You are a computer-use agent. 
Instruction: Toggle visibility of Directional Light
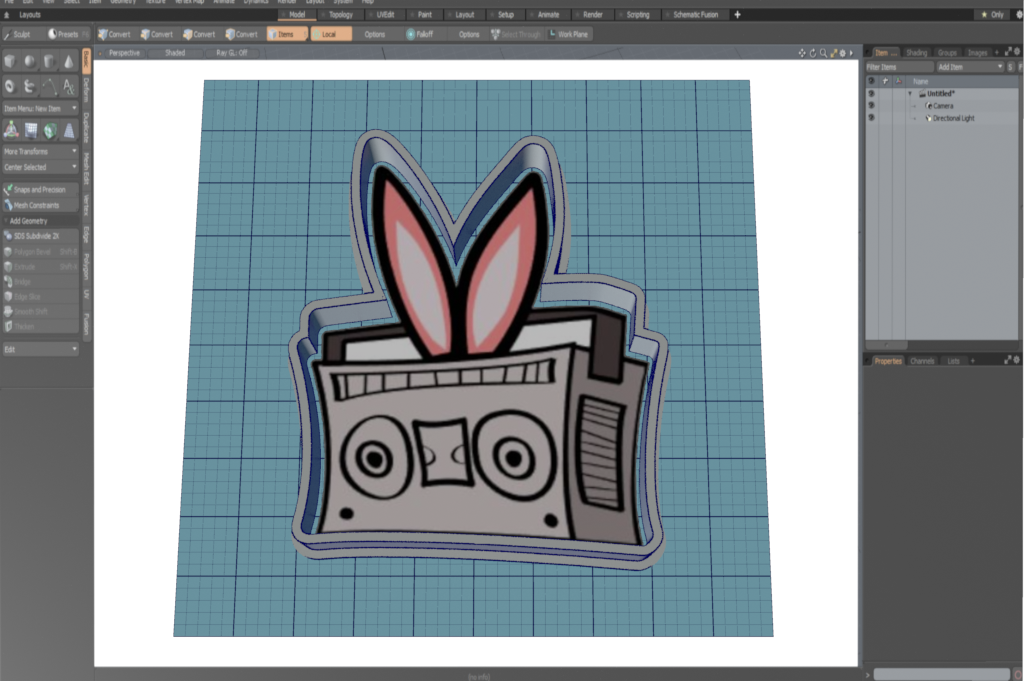pyautogui.click(x=871, y=118)
